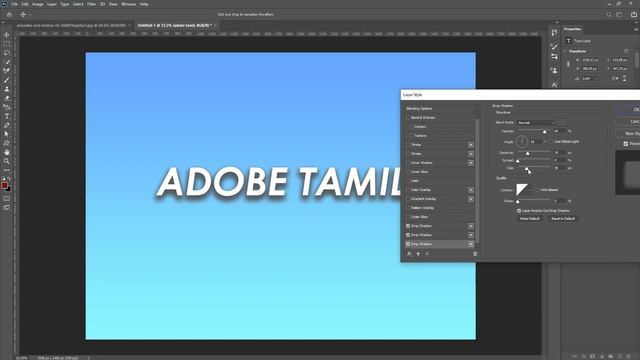Image resolution: width=640 pixels, height=360 pixels.
Task: Open the Contour picker dropdown
Action: [x=531, y=190]
